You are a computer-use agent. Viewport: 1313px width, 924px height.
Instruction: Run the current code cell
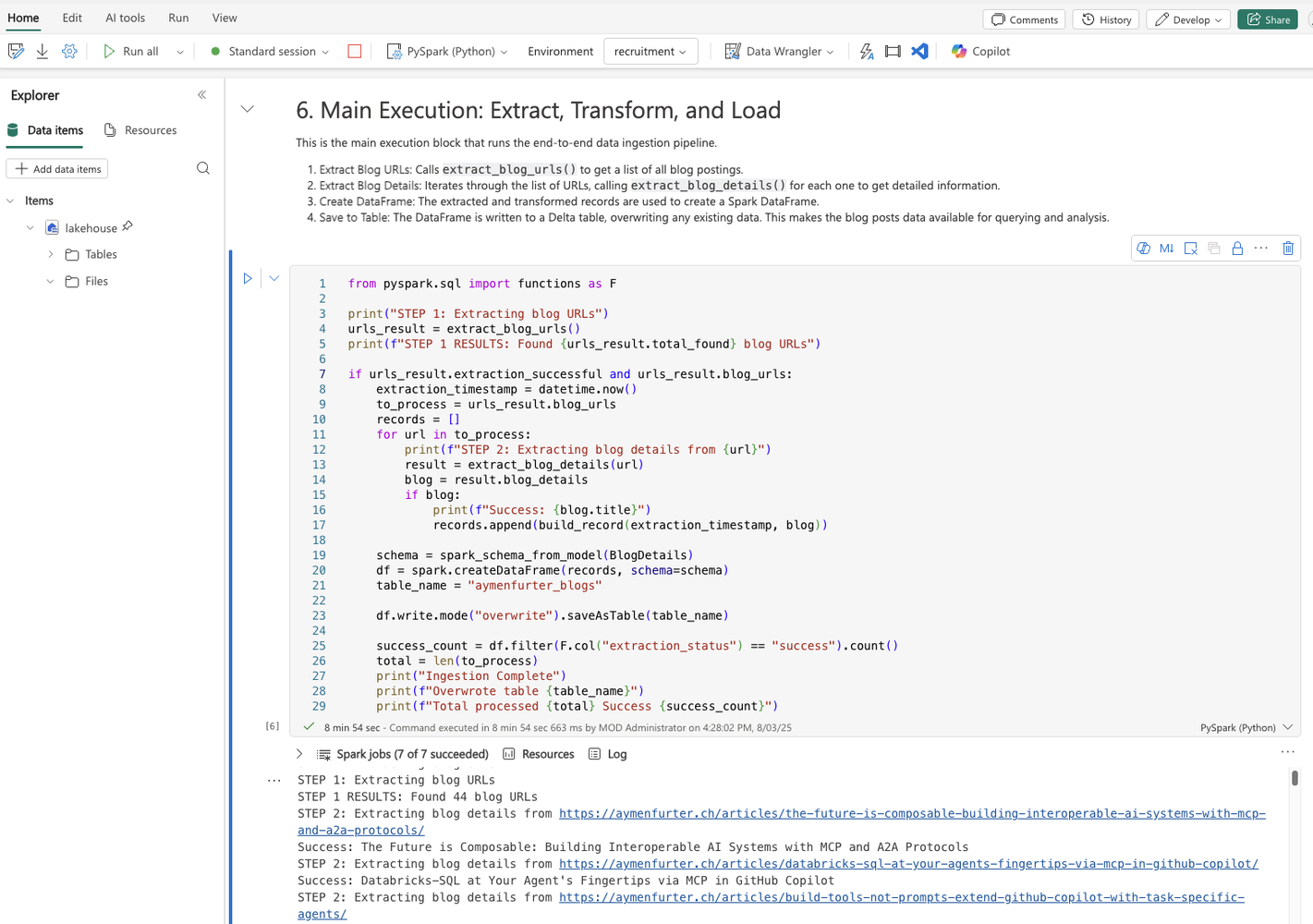pos(247,278)
